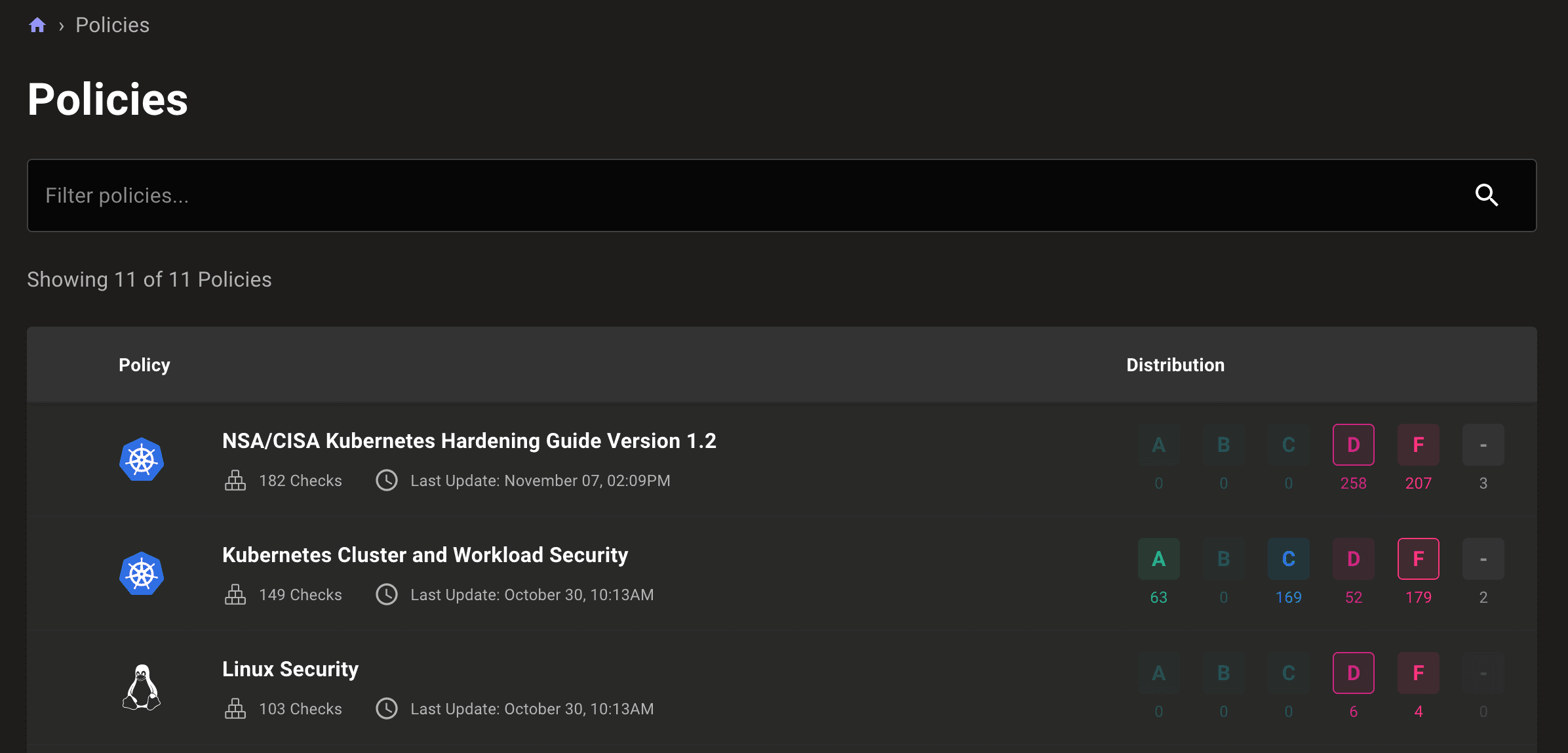The height and width of the screenshot is (753, 1568).
Task: Click the Kubernetes icon for Cluster Workload Security
Action: [142, 574]
